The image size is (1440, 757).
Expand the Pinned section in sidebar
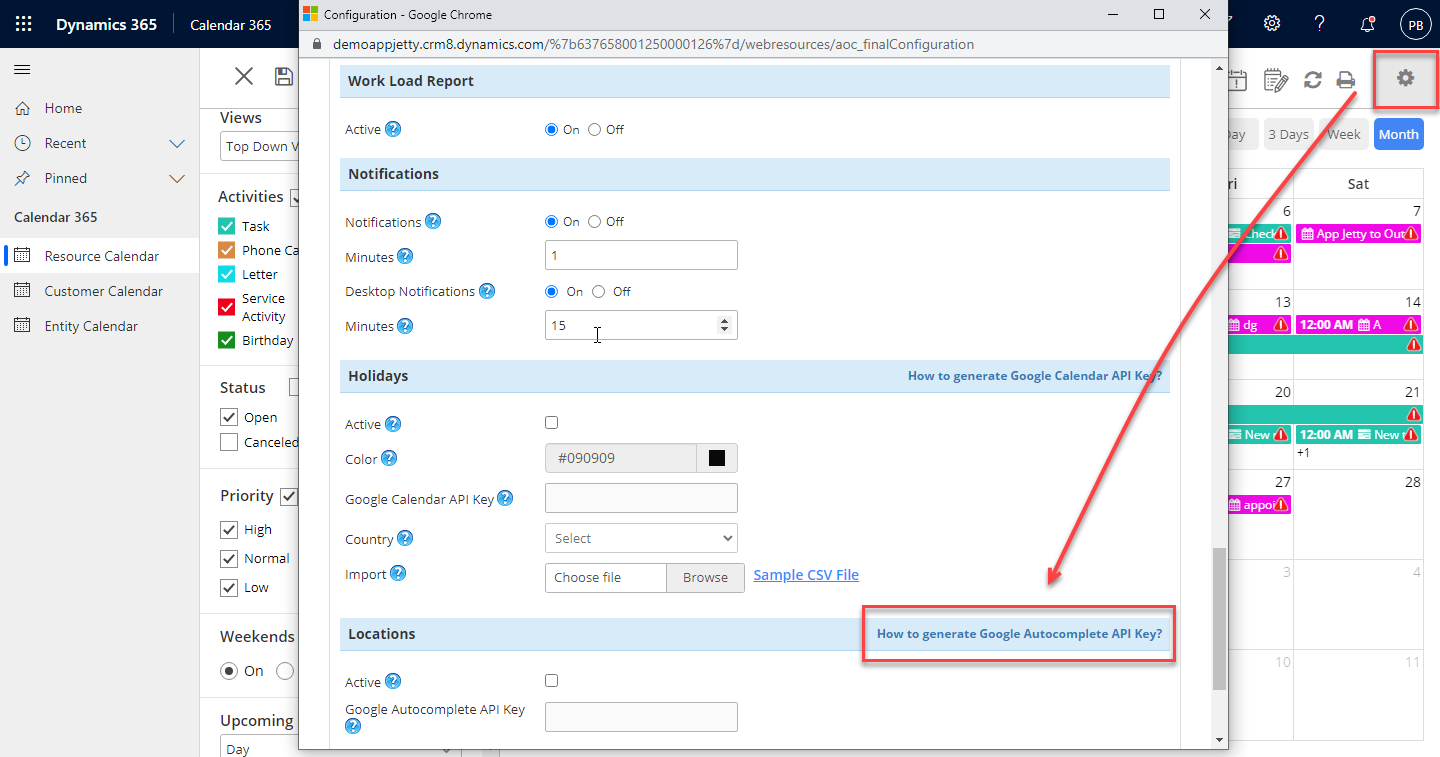click(x=177, y=178)
